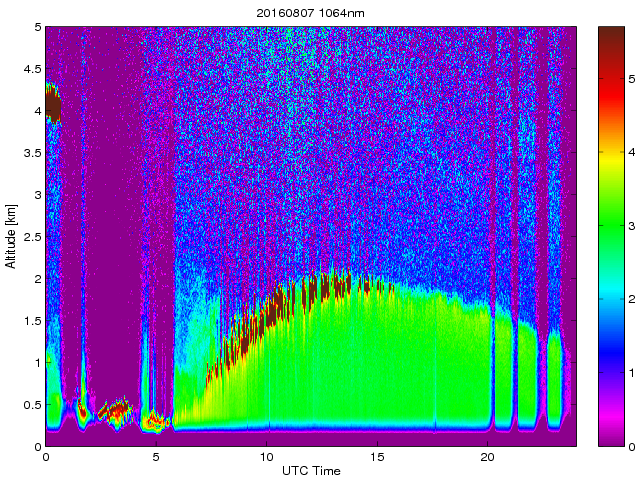Image resolution: width=640 pixels, height=480 pixels.
Task: Select the y-axis tick label "4.5"
Action: (x=31, y=70)
